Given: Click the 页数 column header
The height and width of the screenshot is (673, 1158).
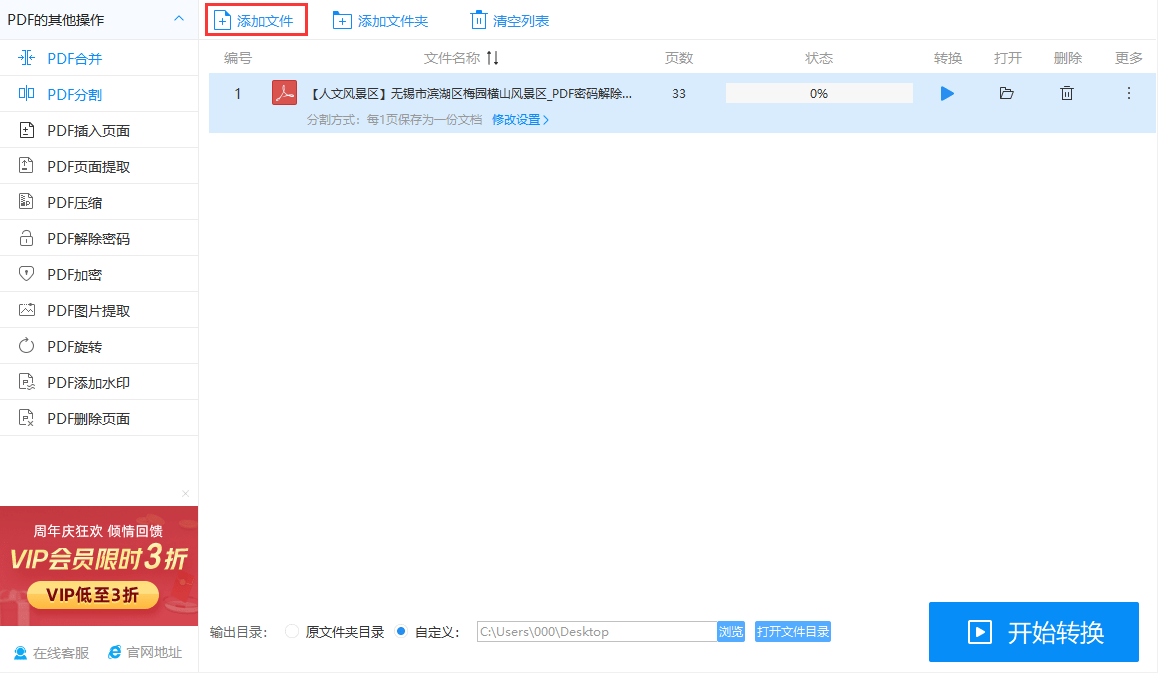Looking at the screenshot, I should coord(679,58).
